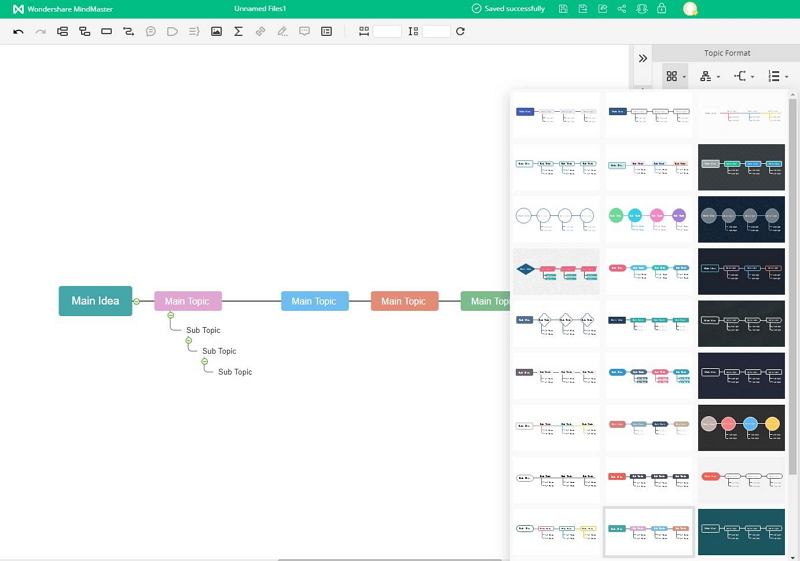Click the Undo arrow in the toolbar
Image resolution: width=800 pixels, height=561 pixels.
18,32
